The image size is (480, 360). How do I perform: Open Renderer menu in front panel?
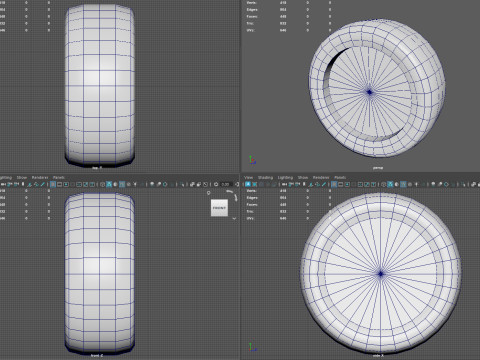click(40, 177)
